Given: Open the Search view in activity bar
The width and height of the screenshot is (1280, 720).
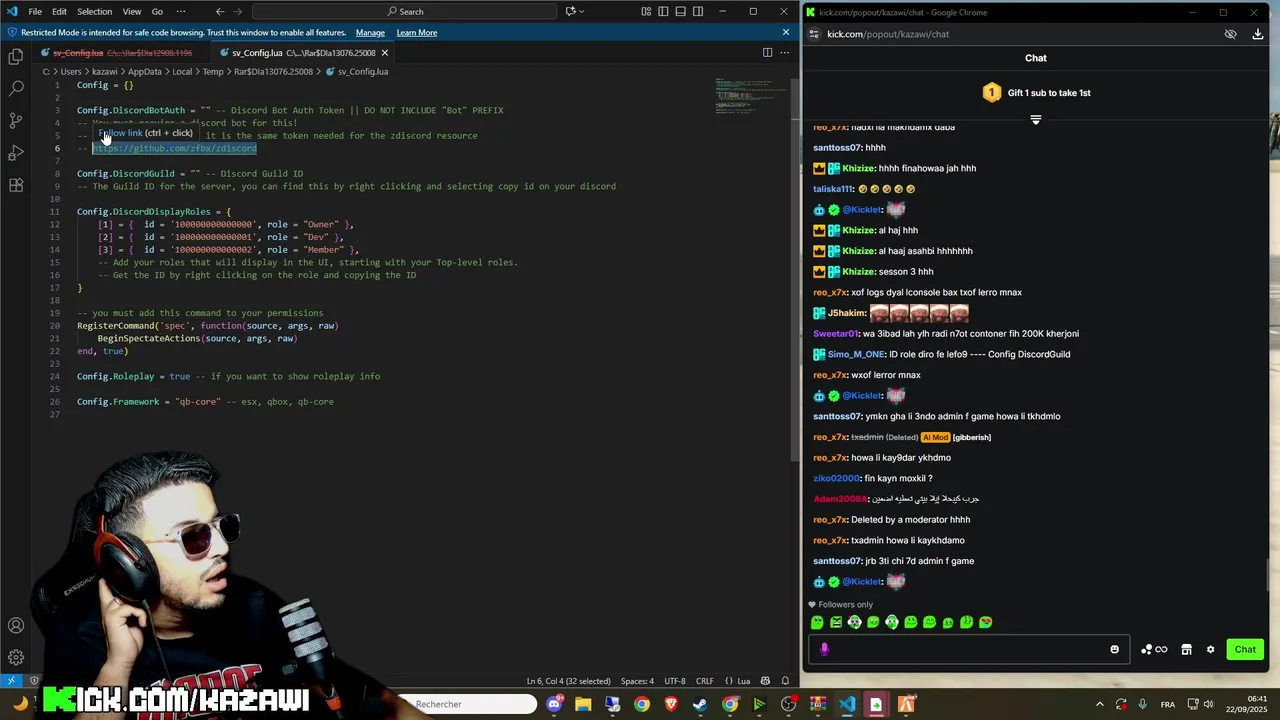Looking at the screenshot, I should click(16, 89).
